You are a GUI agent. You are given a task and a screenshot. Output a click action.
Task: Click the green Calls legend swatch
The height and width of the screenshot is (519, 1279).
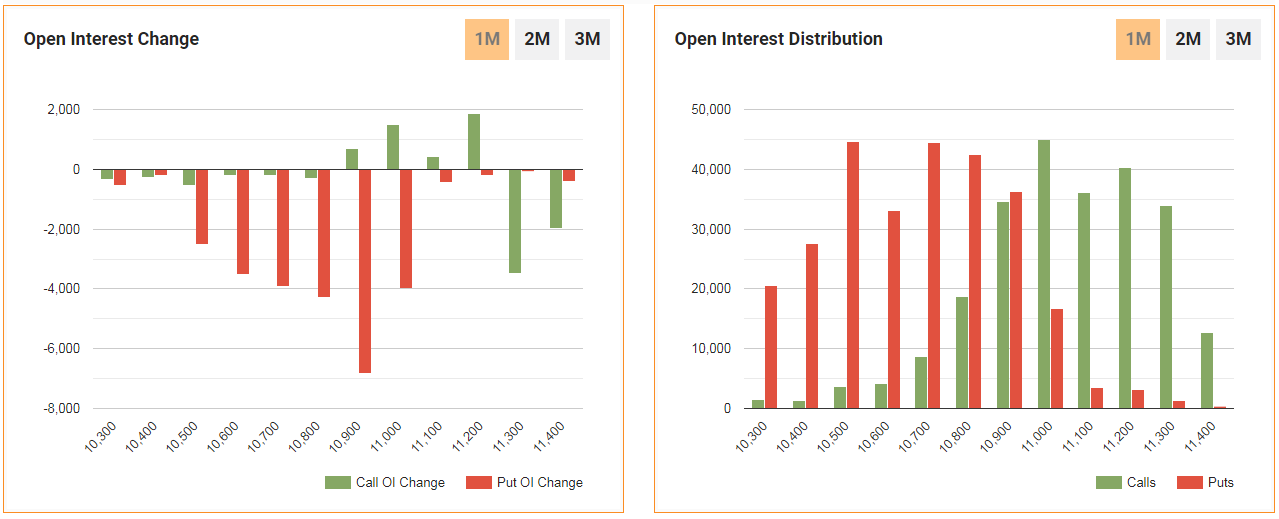pyautogui.click(x=1108, y=483)
